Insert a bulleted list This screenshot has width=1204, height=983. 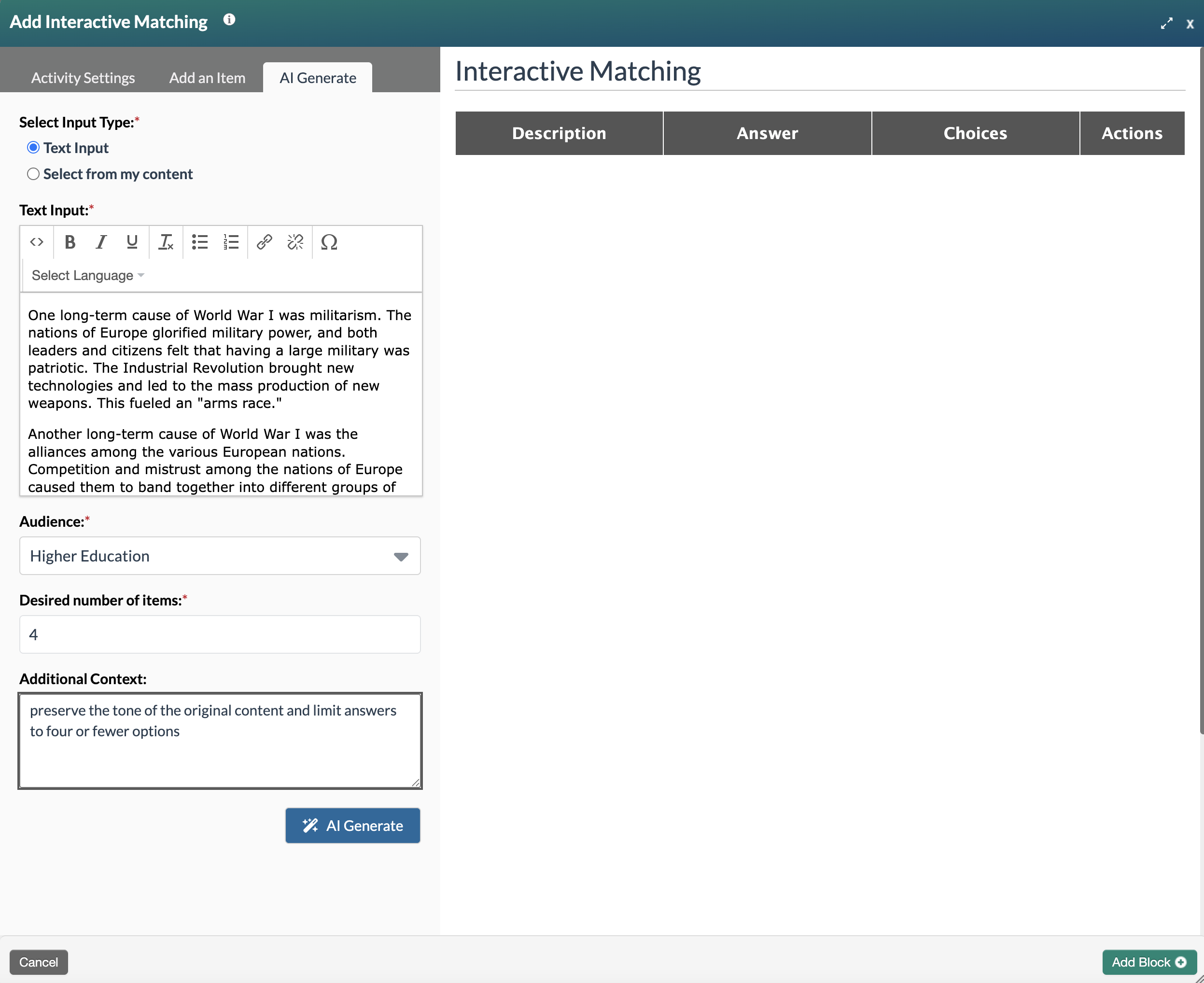[199, 242]
